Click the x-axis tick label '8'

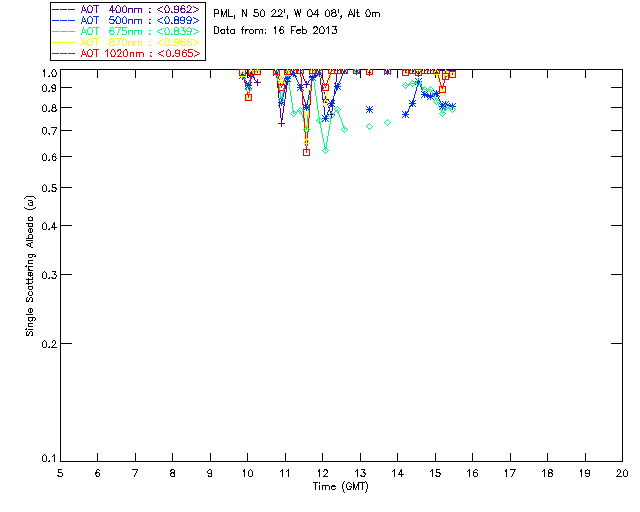[173, 473]
